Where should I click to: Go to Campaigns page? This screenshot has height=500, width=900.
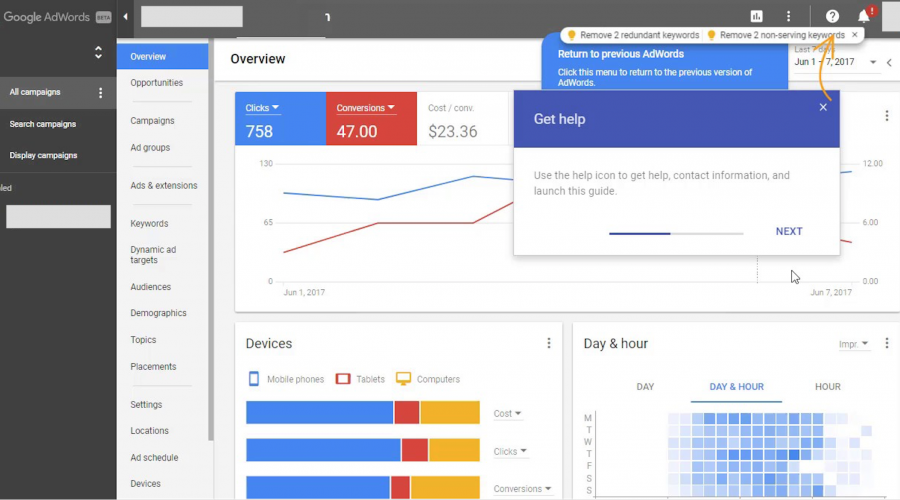click(152, 121)
